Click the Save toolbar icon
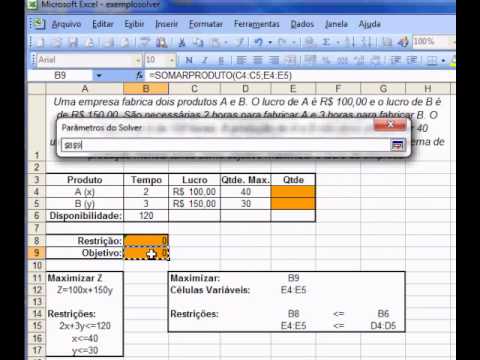 coord(73,42)
